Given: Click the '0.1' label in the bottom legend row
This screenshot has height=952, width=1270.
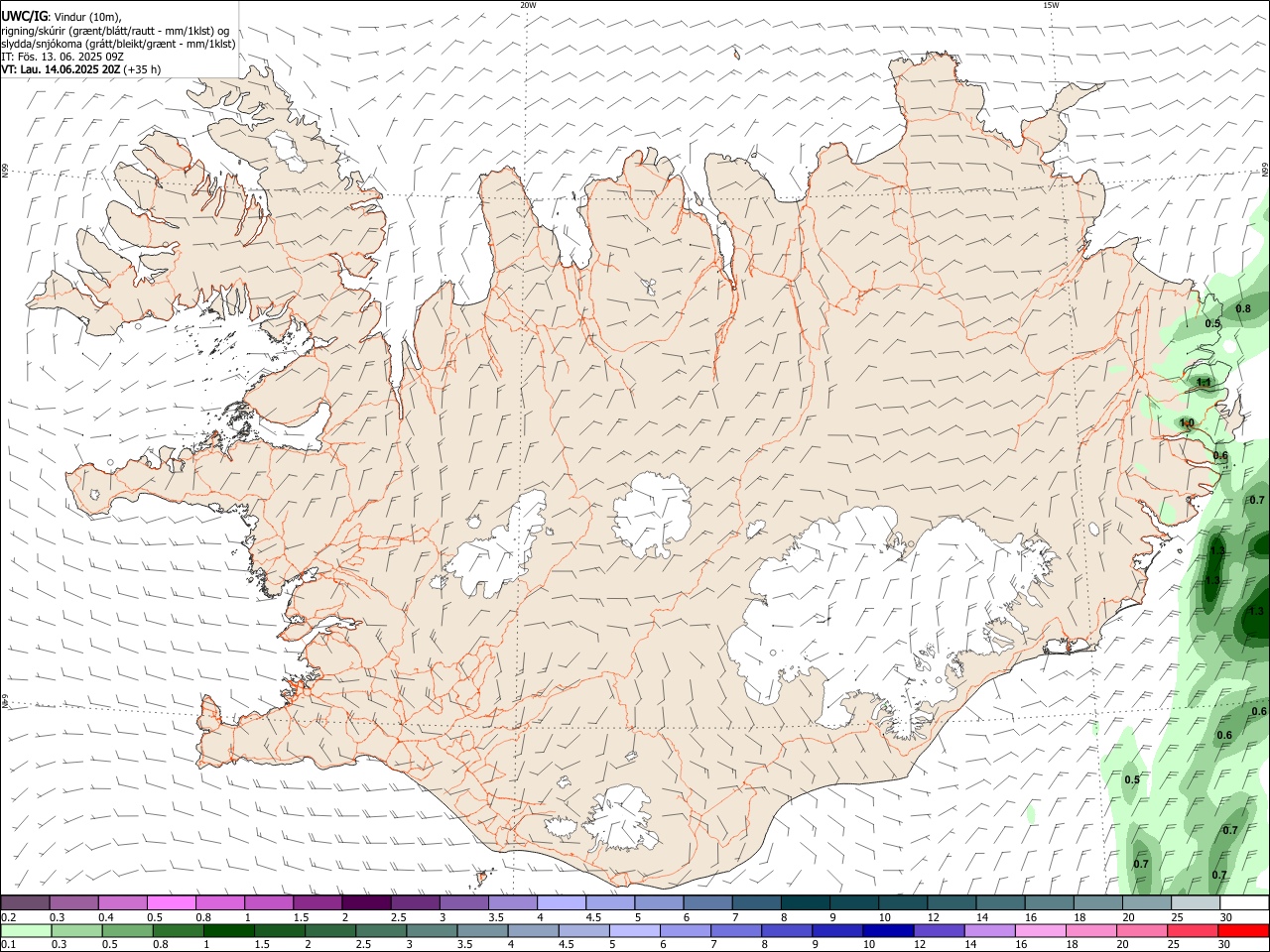Looking at the screenshot, I should click(8, 946).
